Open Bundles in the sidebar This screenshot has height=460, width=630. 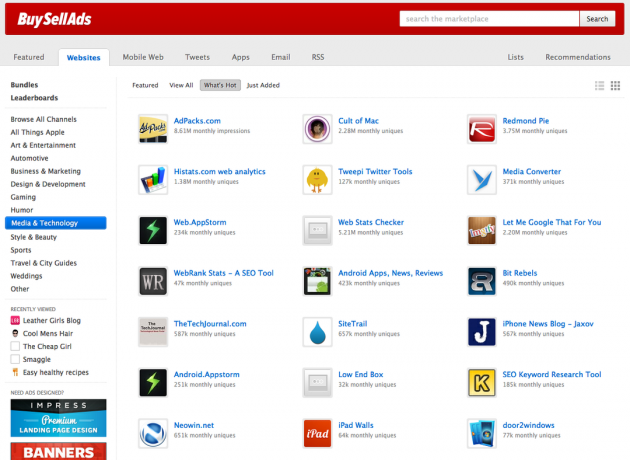click(x=24, y=85)
